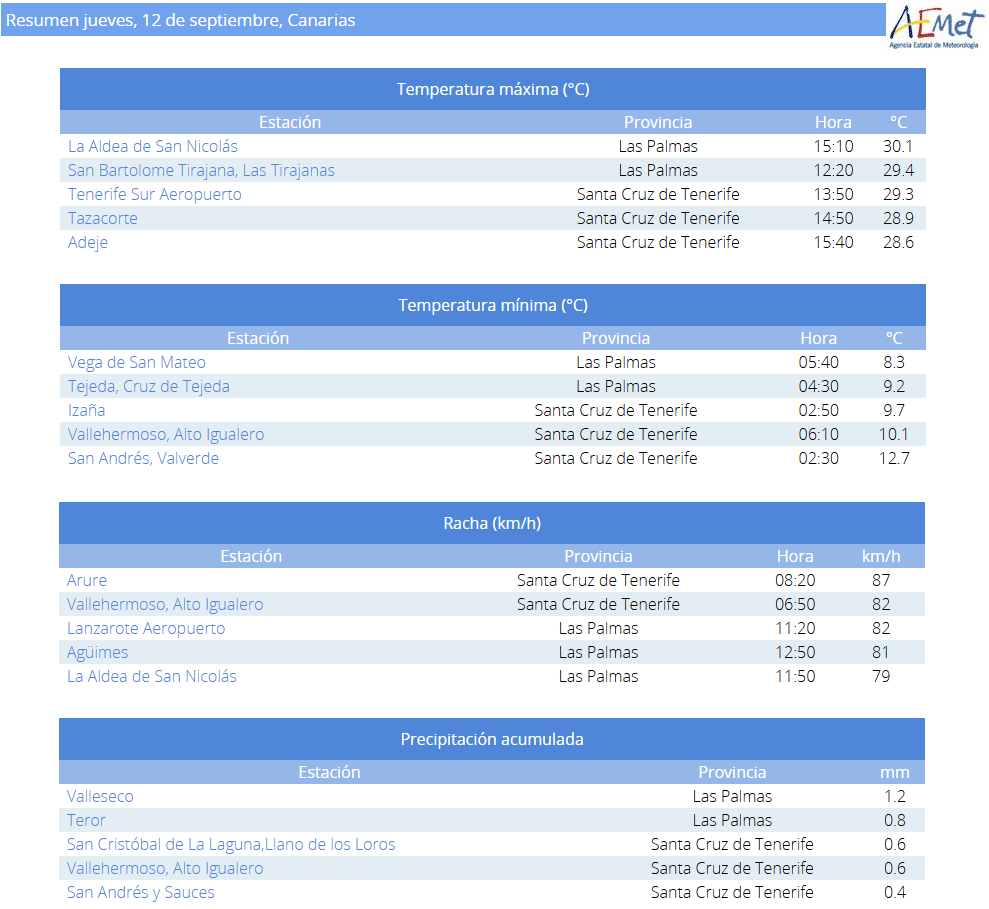
Task: Select 'Las Palmas' province in Lanzarote Aeropuerto row
Action: coord(599,628)
